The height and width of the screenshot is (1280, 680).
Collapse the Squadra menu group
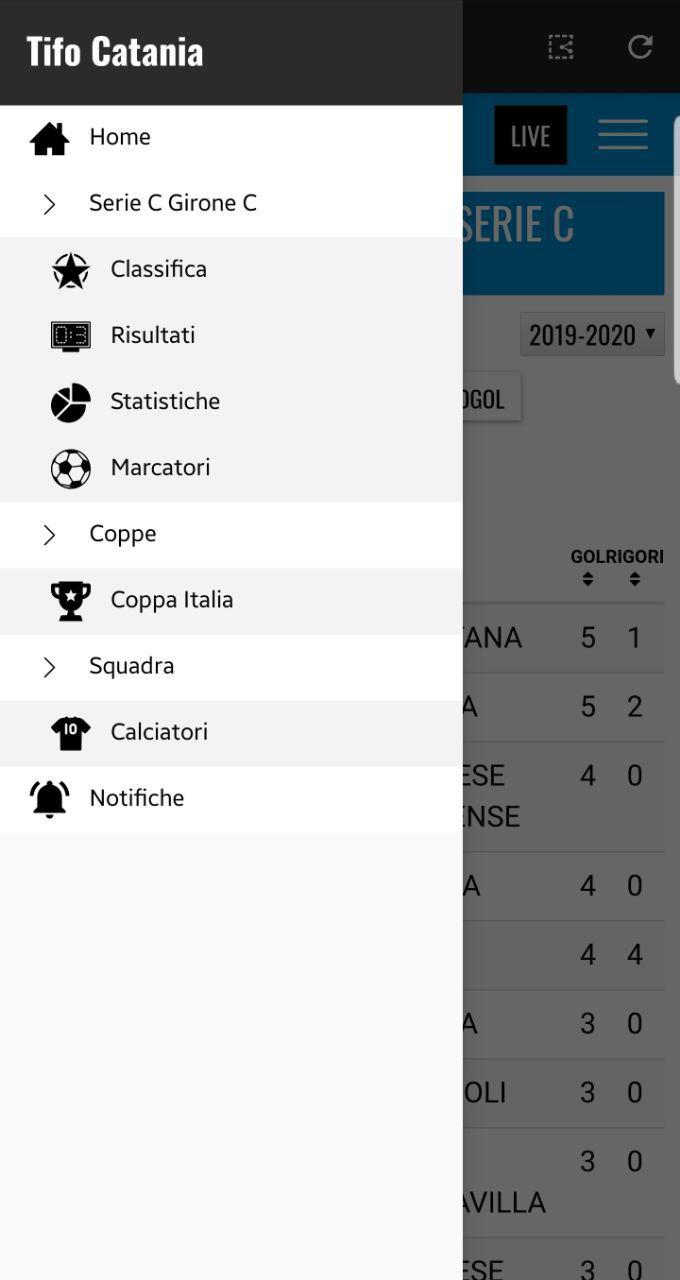(x=49, y=666)
